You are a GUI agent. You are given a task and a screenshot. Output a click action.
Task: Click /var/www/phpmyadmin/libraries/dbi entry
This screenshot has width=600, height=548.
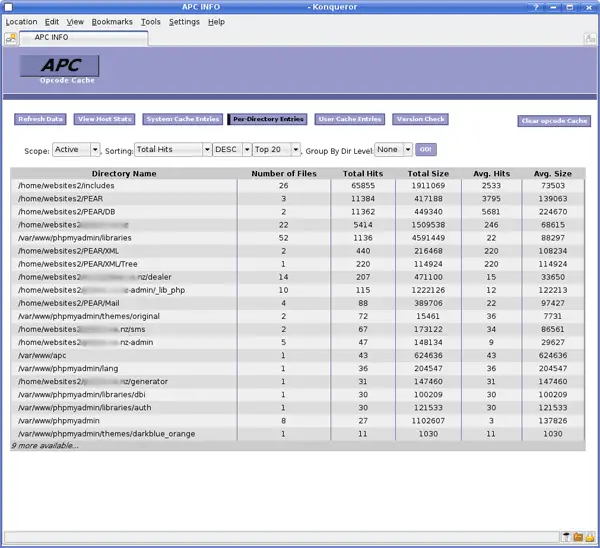point(82,394)
